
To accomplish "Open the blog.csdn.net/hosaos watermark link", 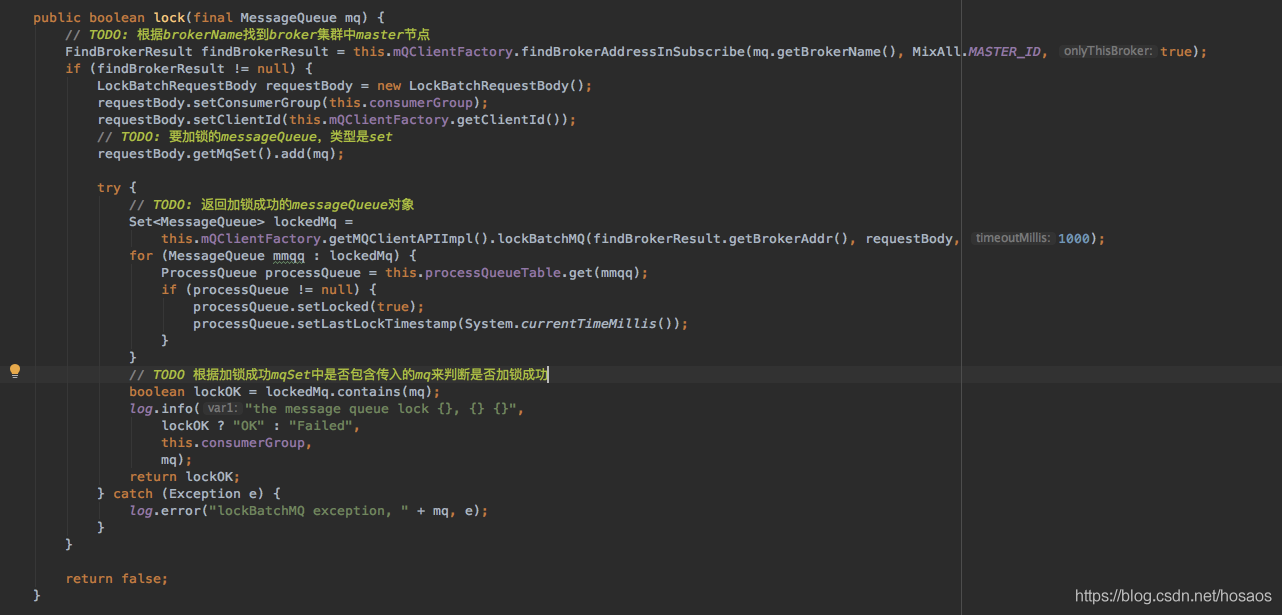I will (x=1173, y=596).
